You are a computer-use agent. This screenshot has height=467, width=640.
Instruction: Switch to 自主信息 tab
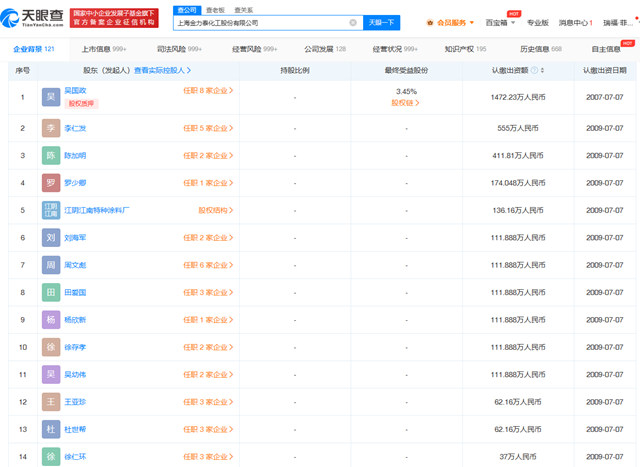pyautogui.click(x=606, y=49)
